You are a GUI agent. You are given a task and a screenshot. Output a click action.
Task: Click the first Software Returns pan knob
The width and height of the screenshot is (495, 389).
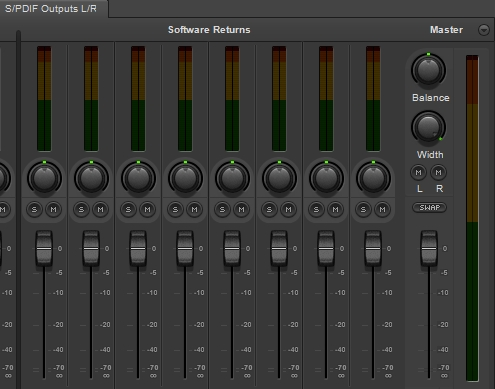pos(44,178)
